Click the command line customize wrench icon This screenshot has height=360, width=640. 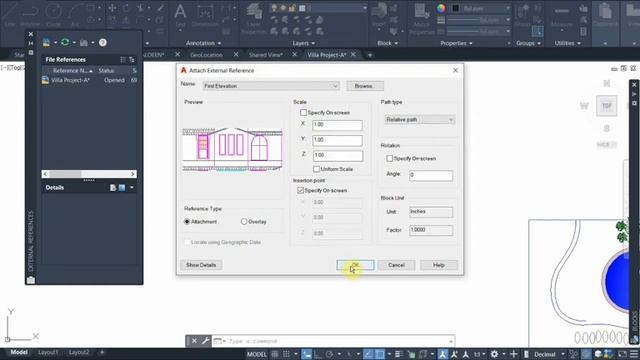point(205,341)
